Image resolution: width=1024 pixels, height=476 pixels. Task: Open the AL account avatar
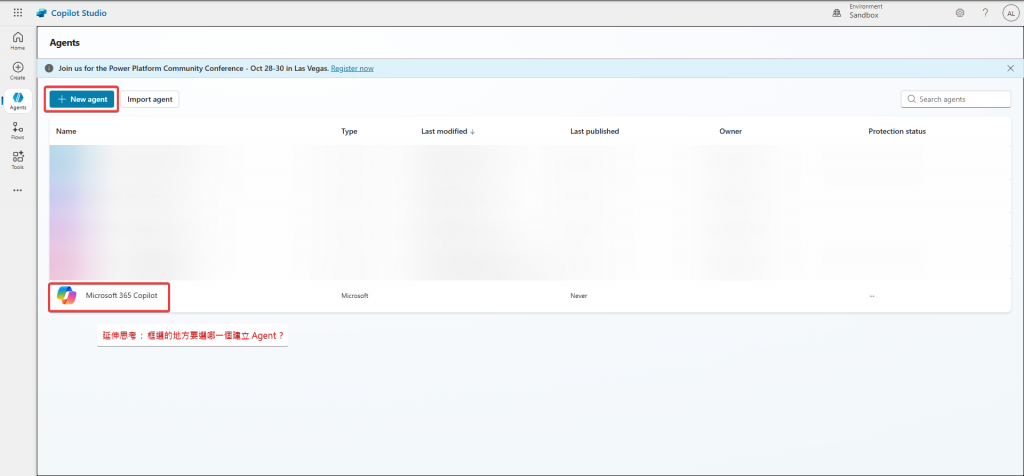pyautogui.click(x=1010, y=13)
